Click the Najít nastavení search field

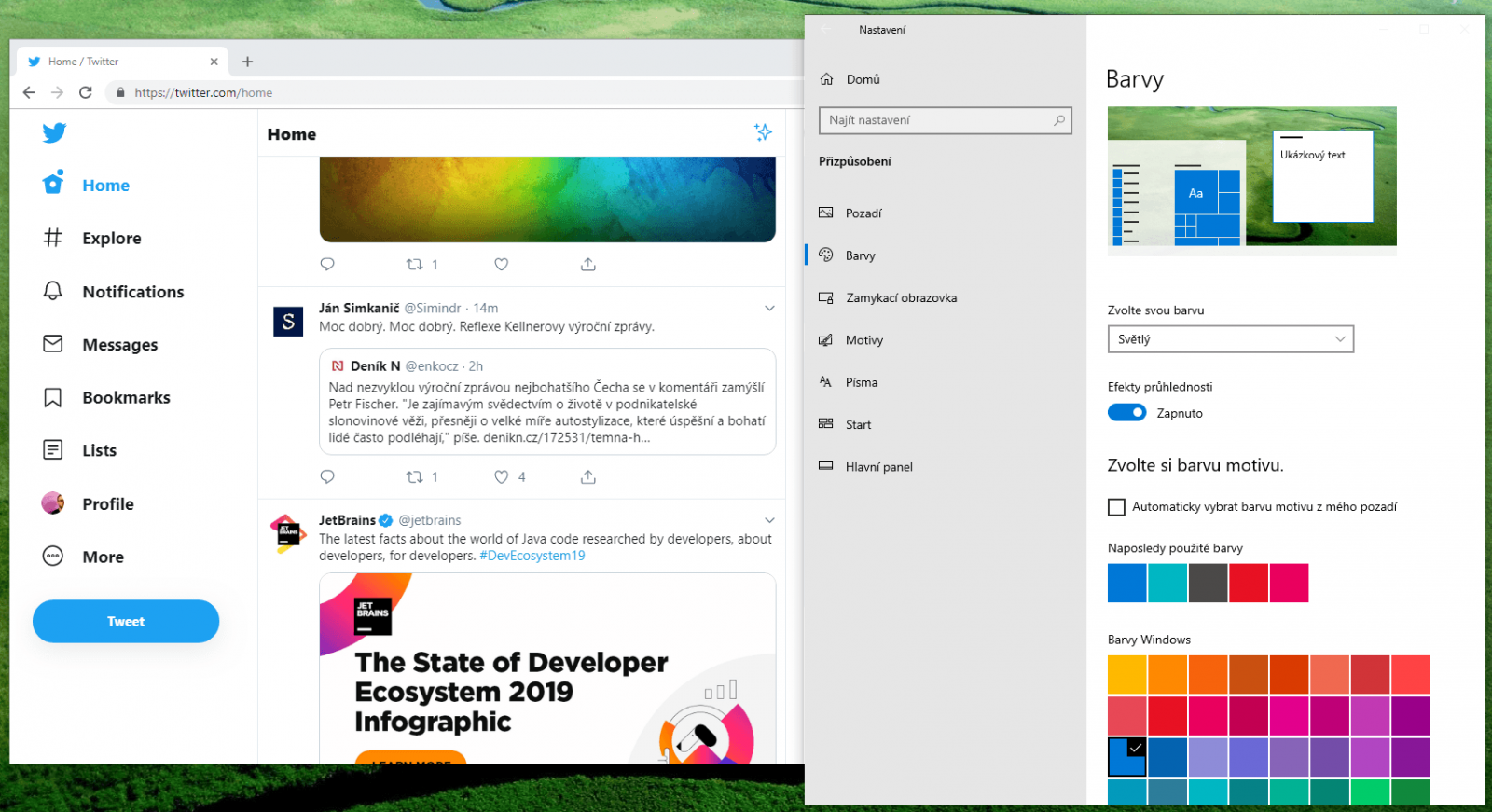[946, 120]
